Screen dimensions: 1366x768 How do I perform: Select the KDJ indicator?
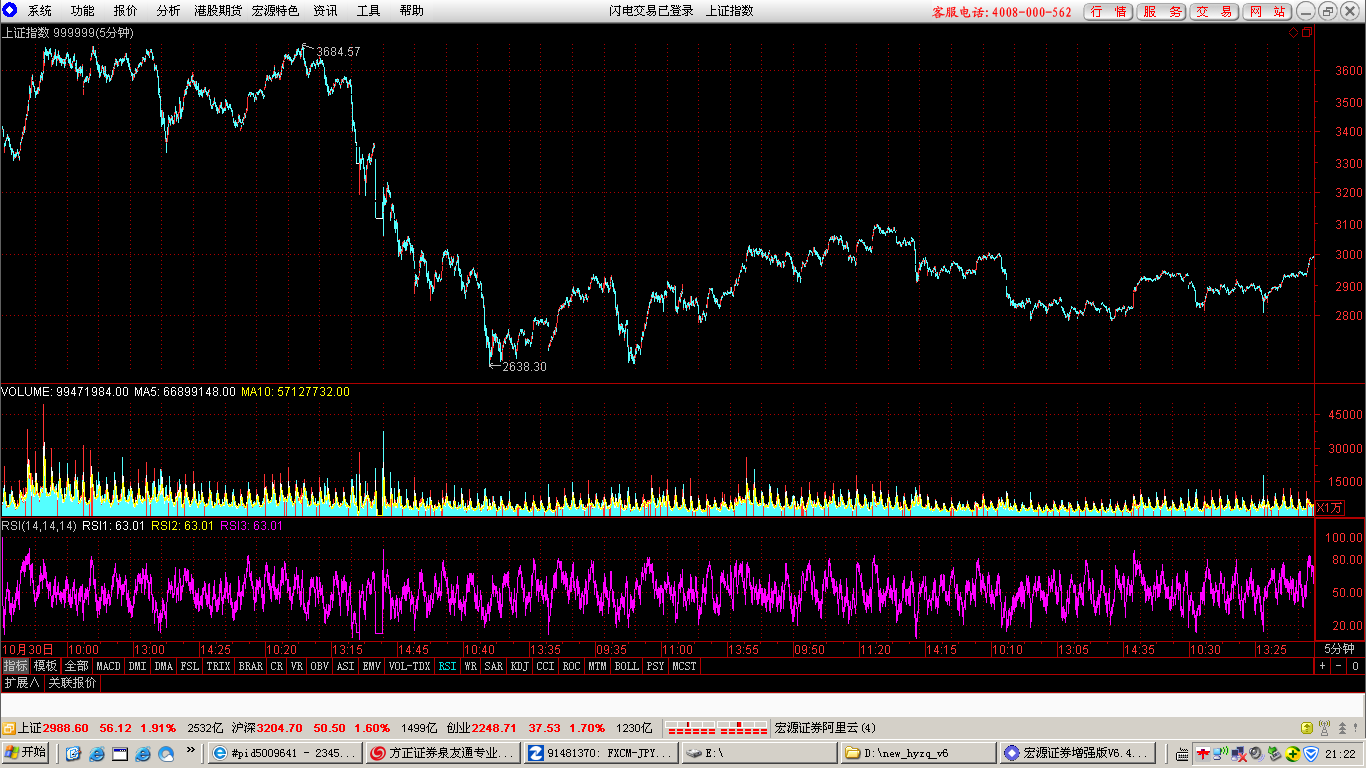pyautogui.click(x=520, y=666)
